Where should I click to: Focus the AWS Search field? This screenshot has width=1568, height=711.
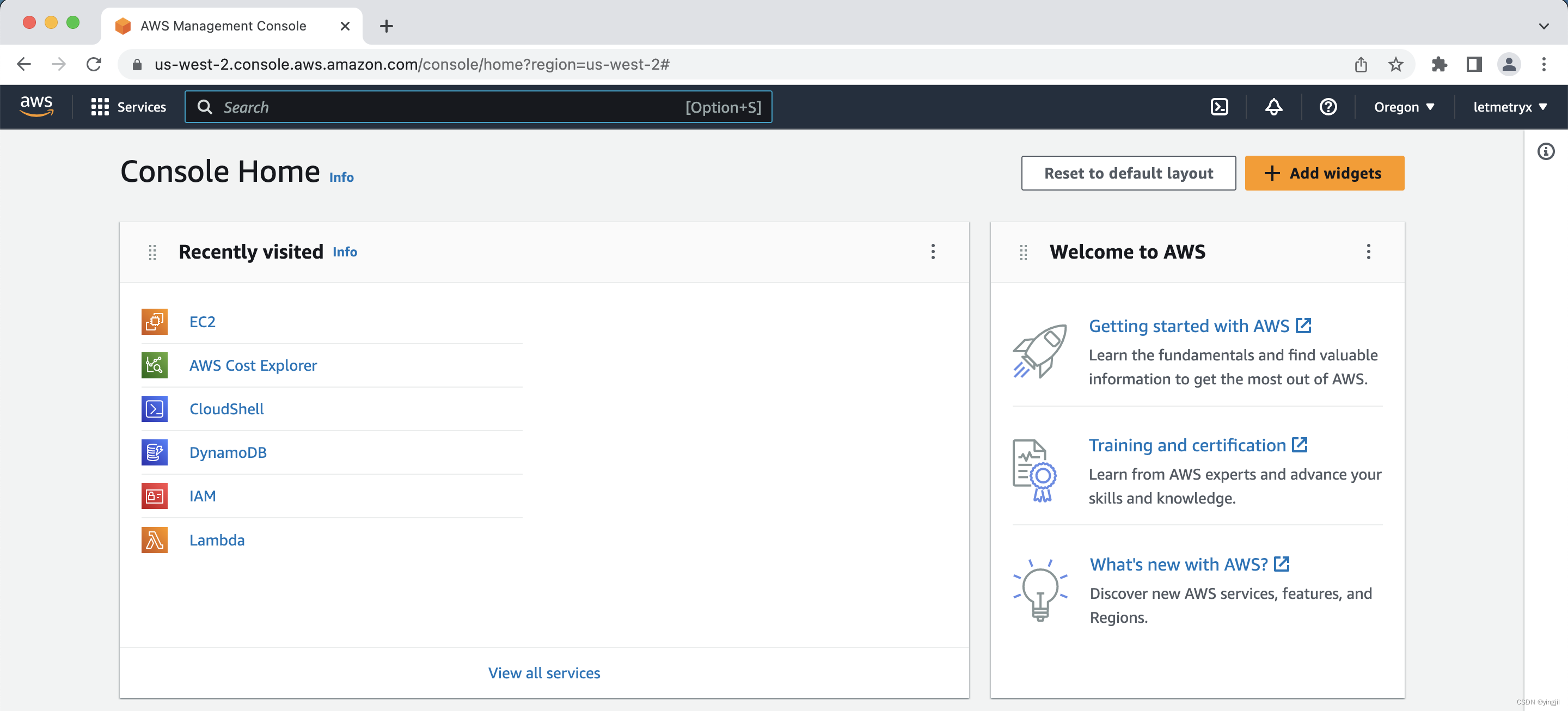click(x=479, y=107)
